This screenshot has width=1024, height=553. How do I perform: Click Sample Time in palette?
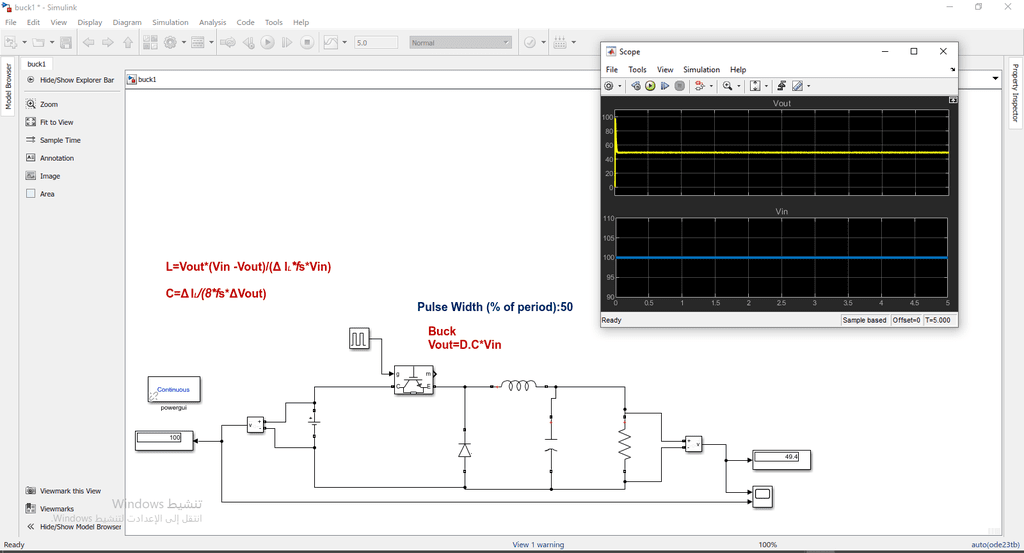pyautogui.click(x=53, y=140)
